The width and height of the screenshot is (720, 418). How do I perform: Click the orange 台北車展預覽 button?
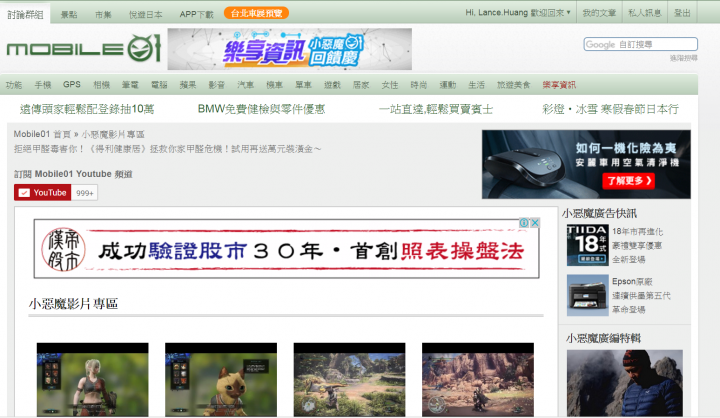[256, 13]
